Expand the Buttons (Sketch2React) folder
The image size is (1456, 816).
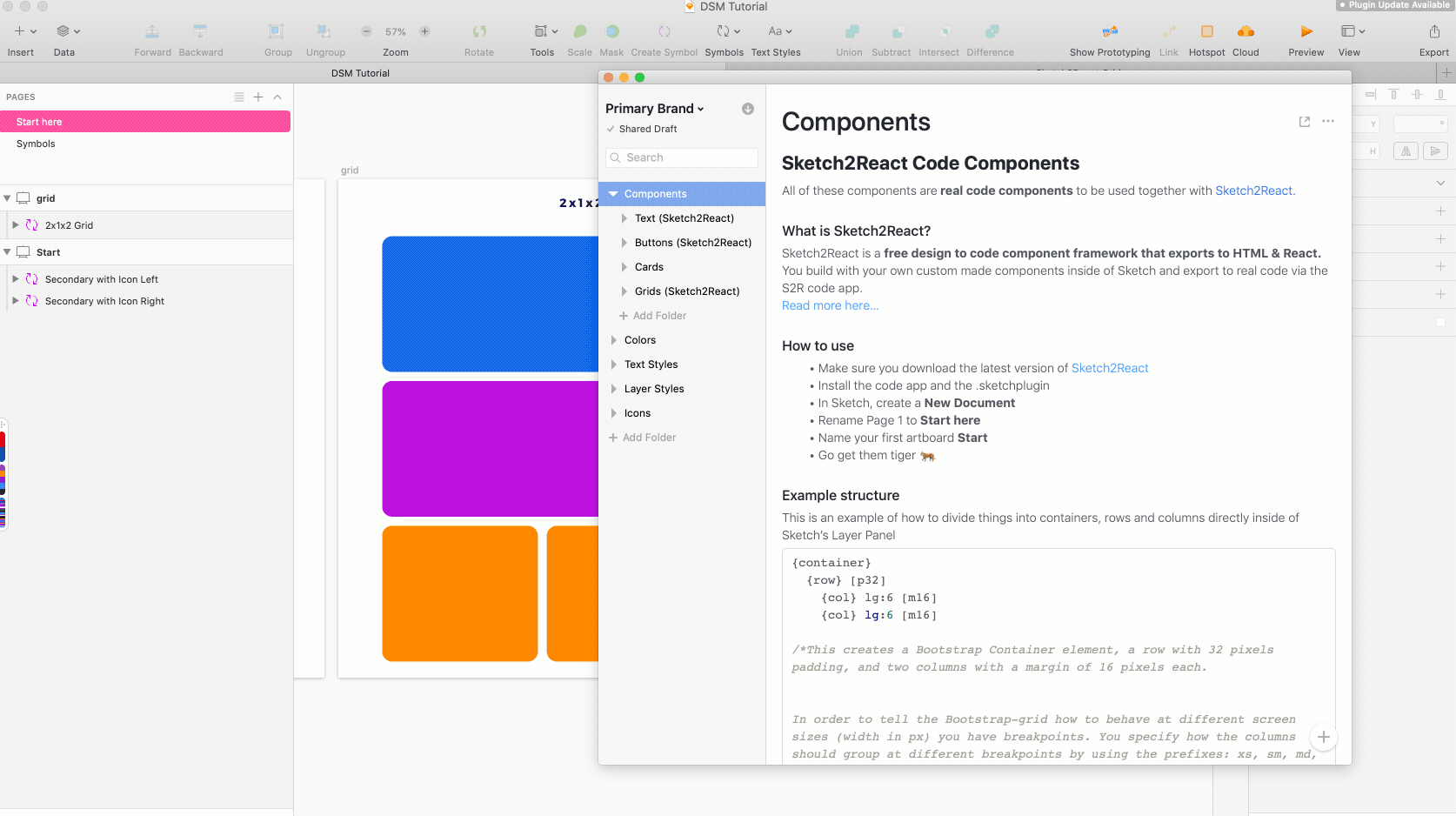click(x=624, y=243)
